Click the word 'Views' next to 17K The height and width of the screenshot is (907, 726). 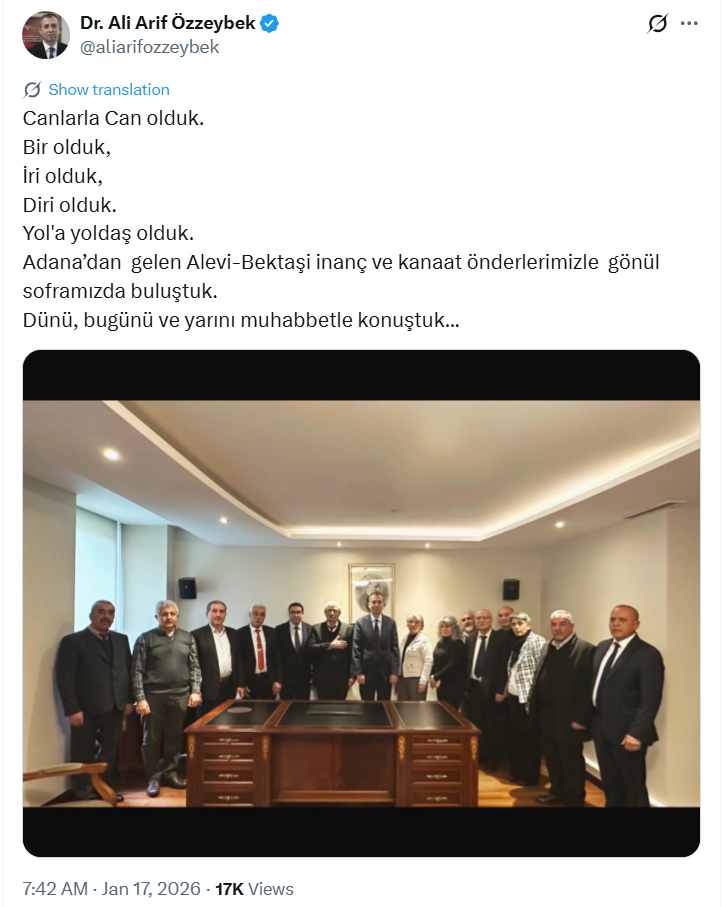[271, 888]
